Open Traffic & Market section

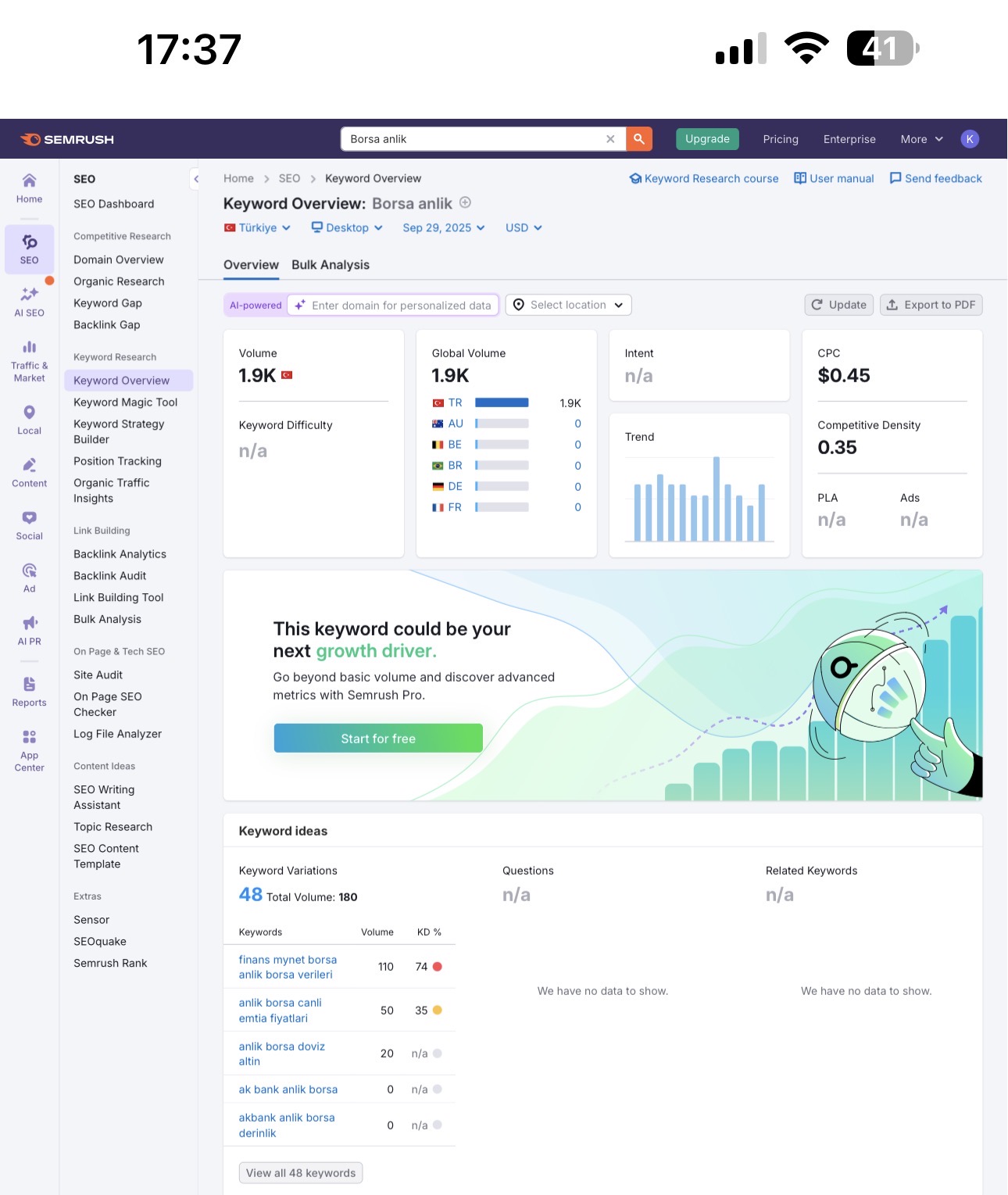[x=29, y=361]
